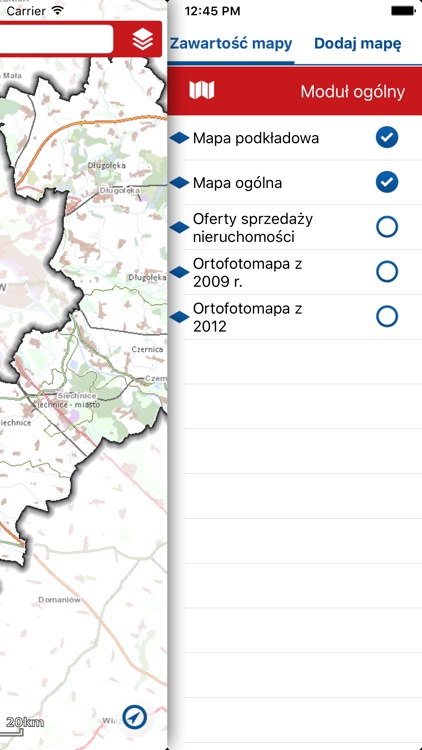Tap the Wi-Fi status icon
The width and height of the screenshot is (422, 750).
point(58,11)
